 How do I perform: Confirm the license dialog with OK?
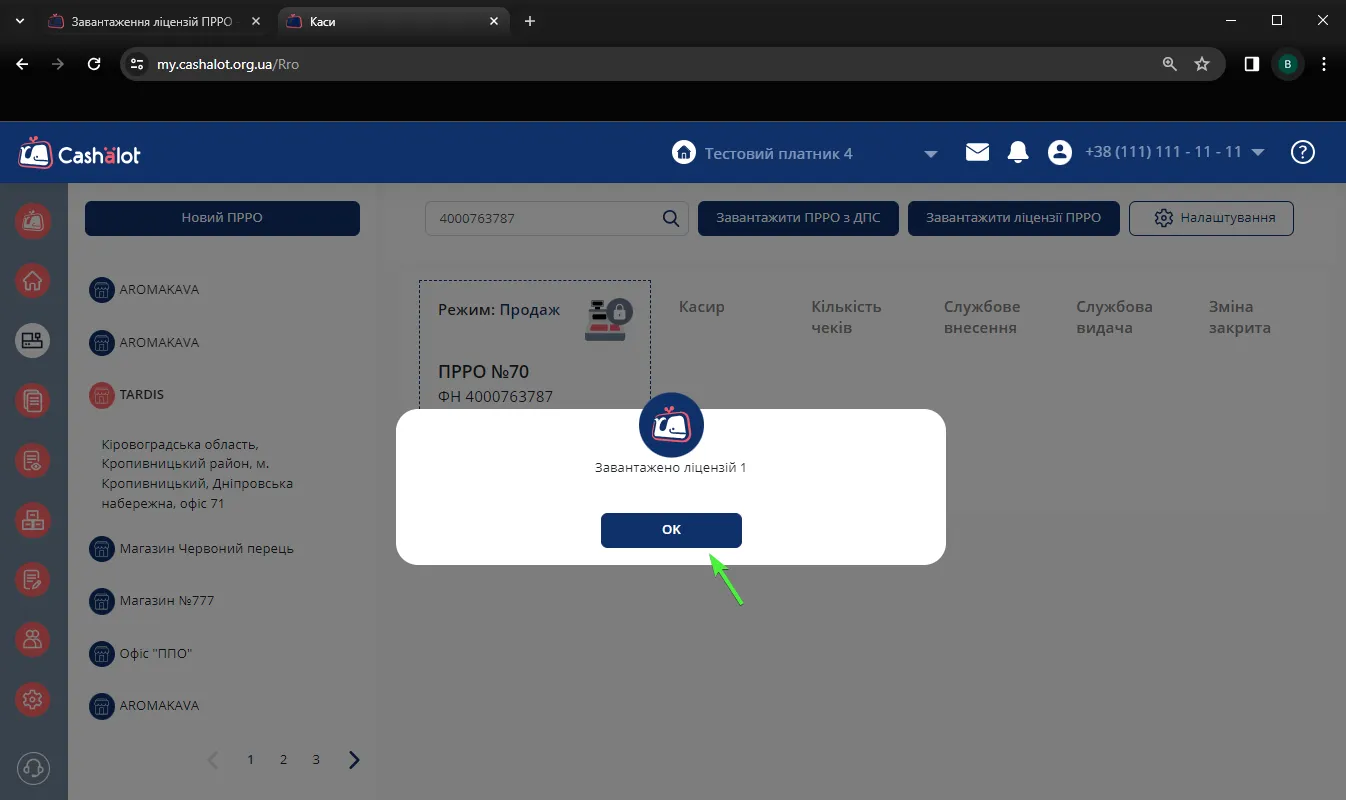671,530
